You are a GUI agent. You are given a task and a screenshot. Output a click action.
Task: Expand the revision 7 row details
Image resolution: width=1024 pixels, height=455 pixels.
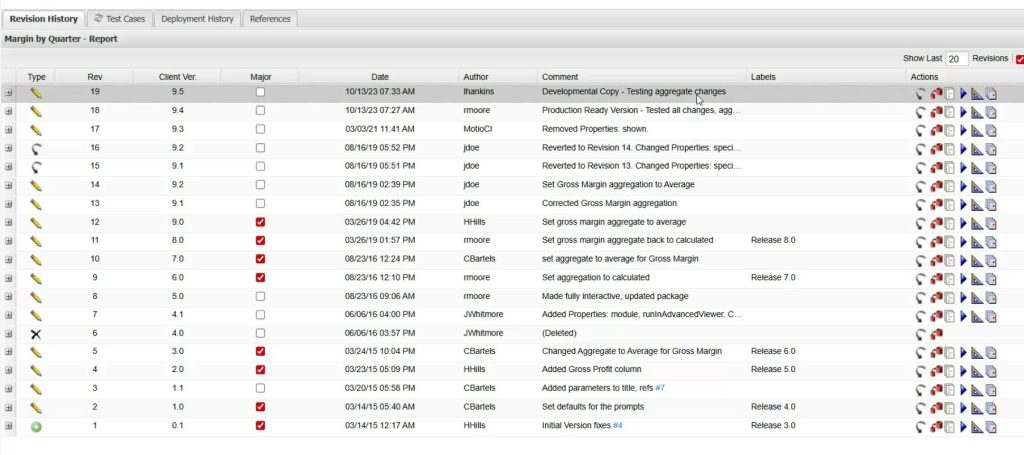(8, 315)
